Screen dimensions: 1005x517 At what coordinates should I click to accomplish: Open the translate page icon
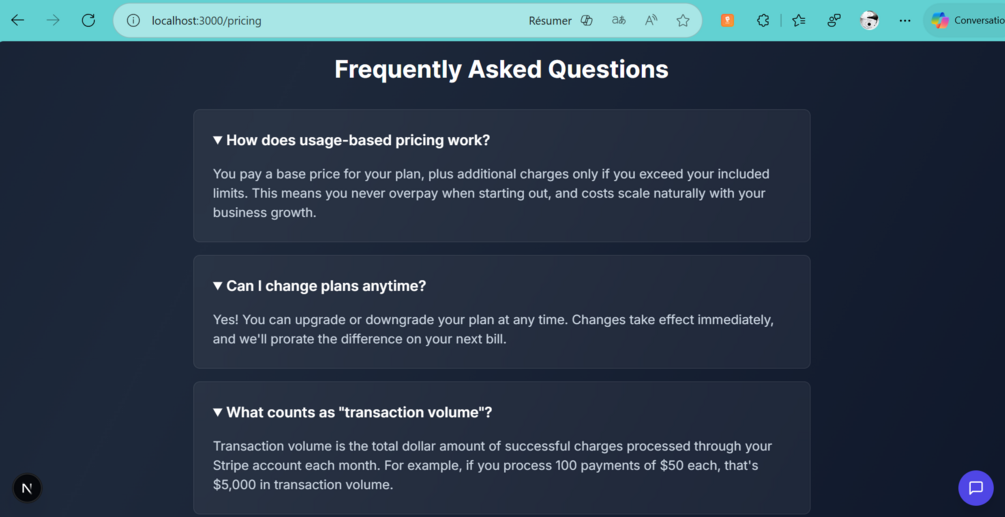pos(619,20)
